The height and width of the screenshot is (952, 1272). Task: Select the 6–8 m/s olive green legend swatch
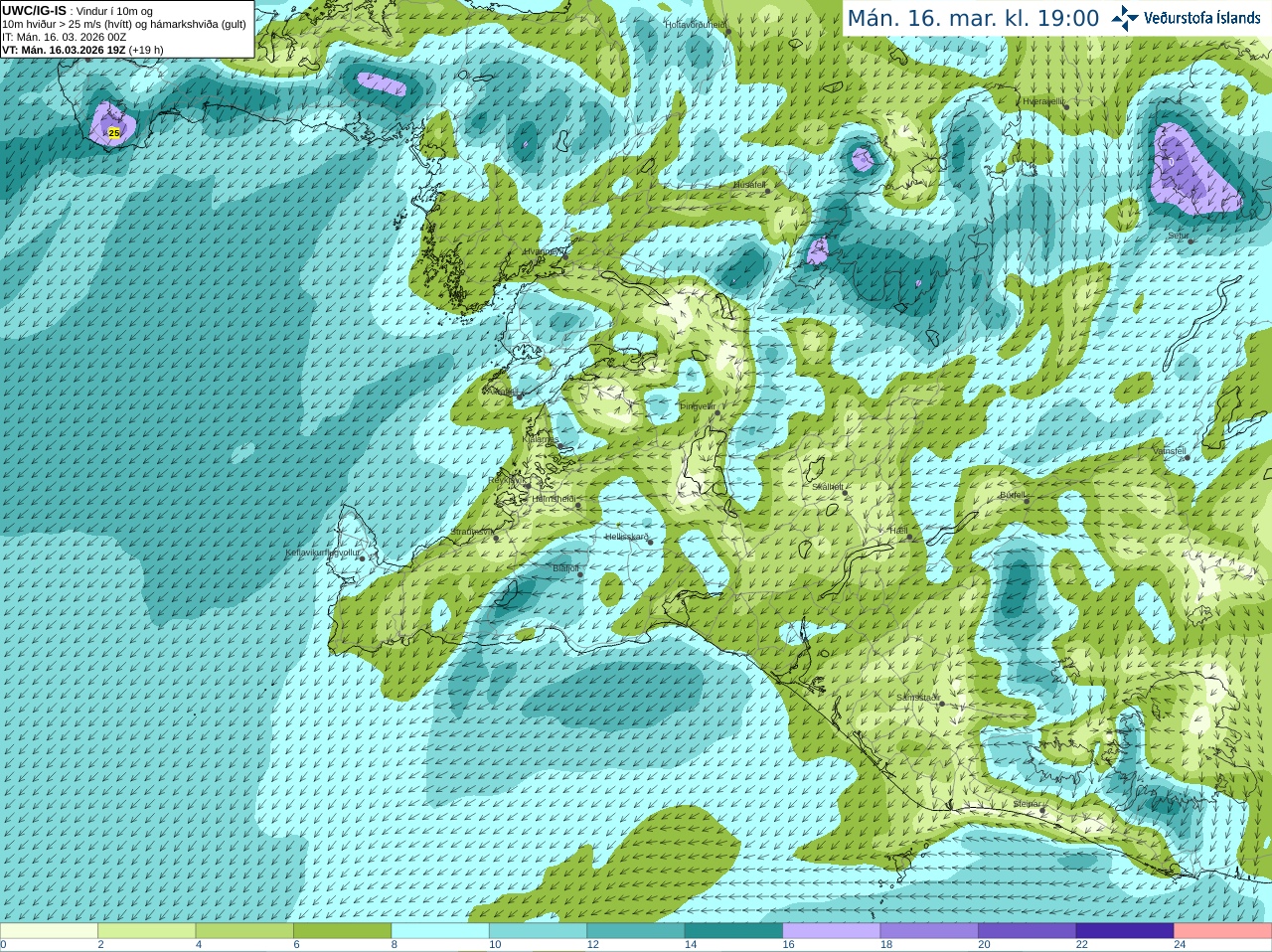coord(343,931)
